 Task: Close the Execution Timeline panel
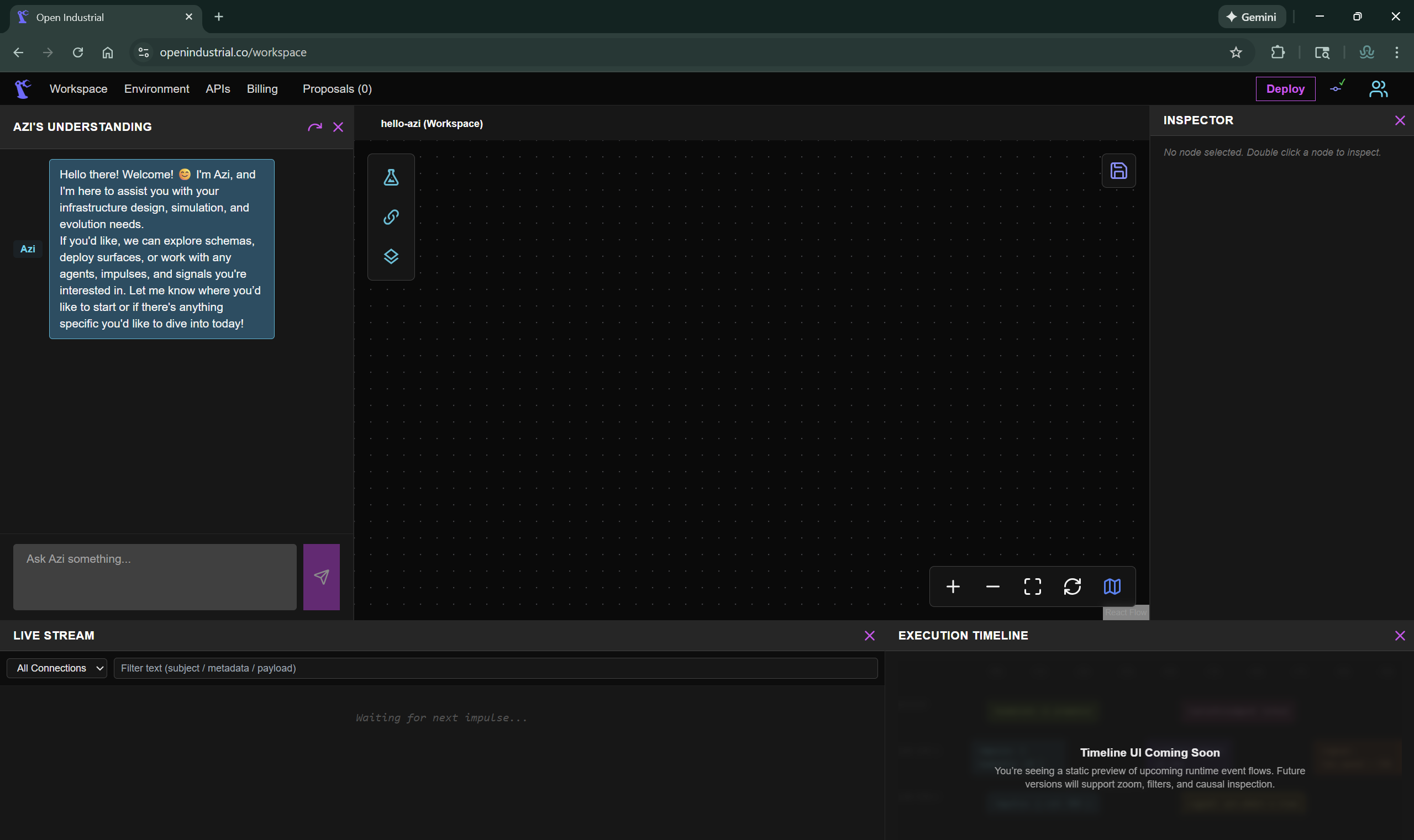pyautogui.click(x=1400, y=636)
